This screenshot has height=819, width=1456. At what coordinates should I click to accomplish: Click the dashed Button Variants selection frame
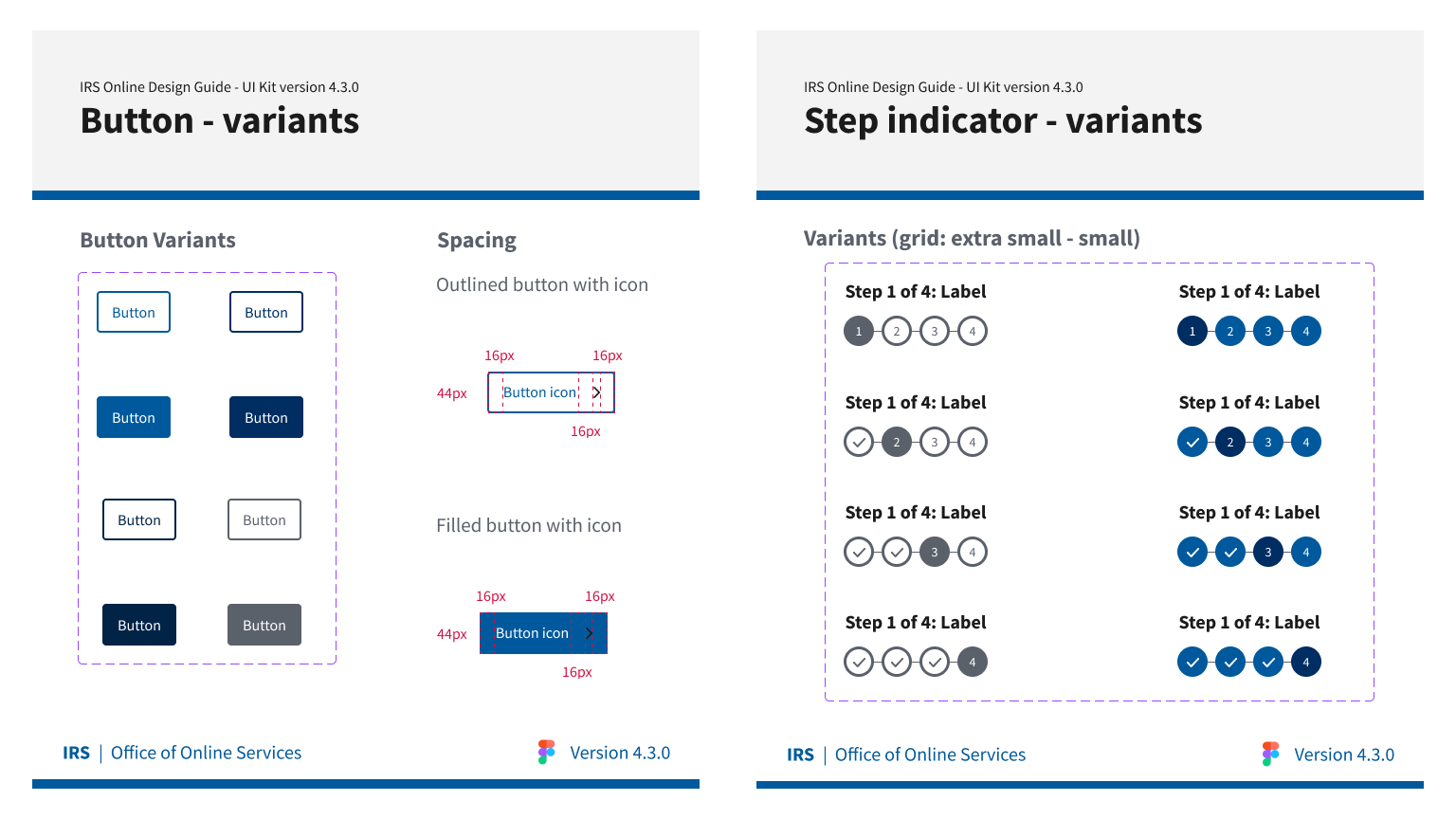click(x=207, y=272)
